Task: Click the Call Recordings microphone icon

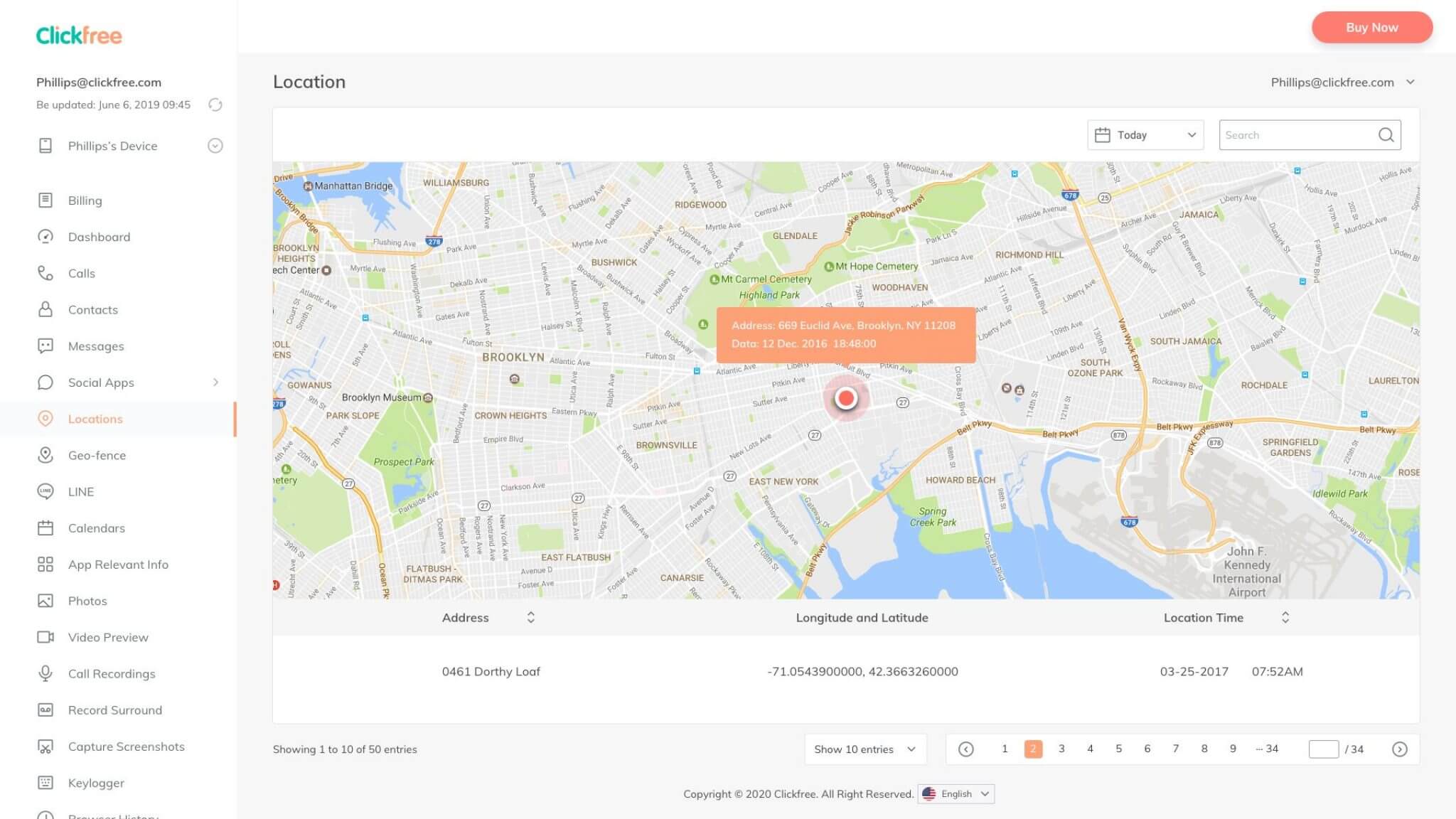Action: tap(45, 673)
